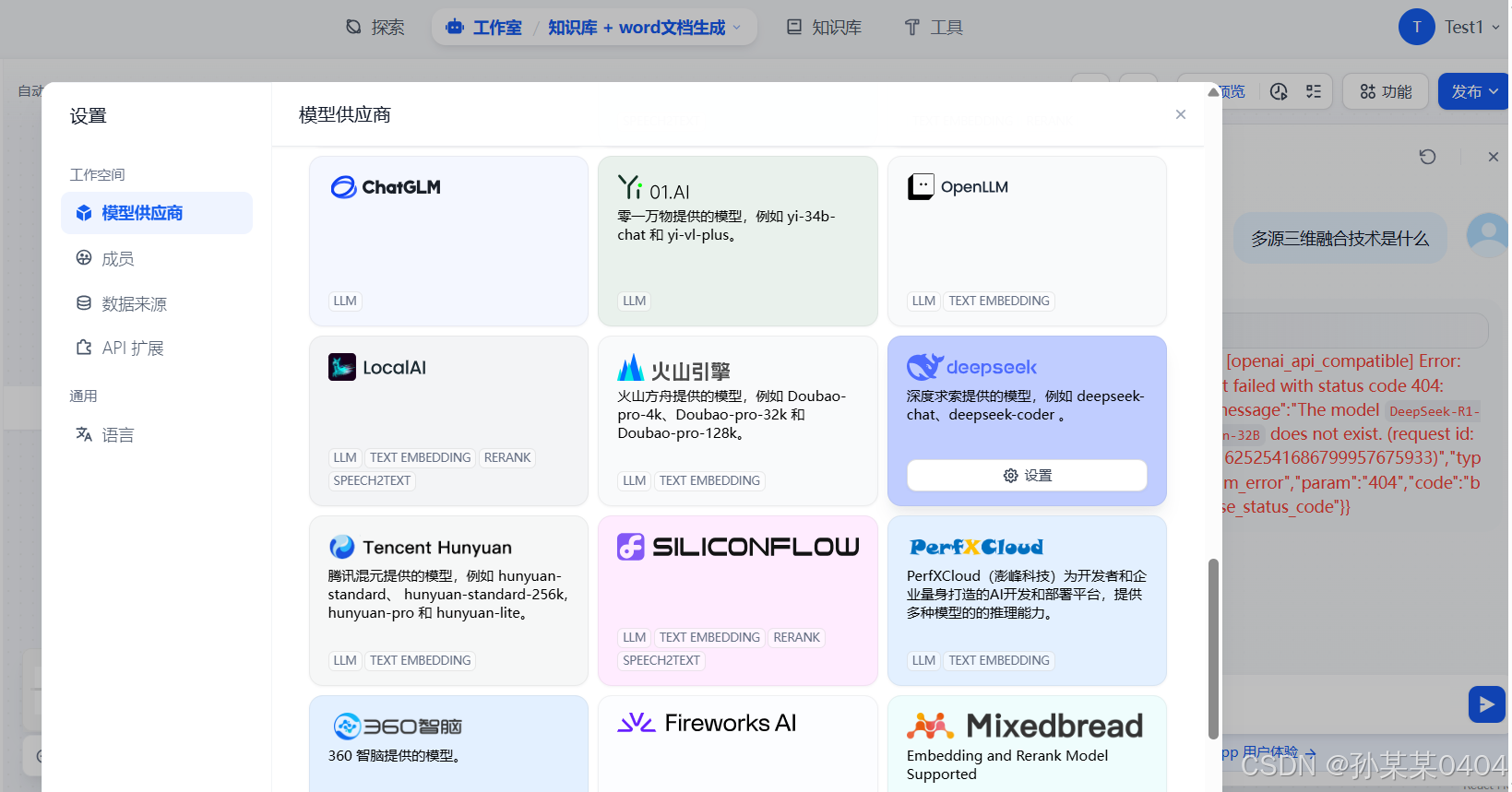Click the SILICONFLOW logo icon
This screenshot has height=792, width=1512.
(x=631, y=547)
